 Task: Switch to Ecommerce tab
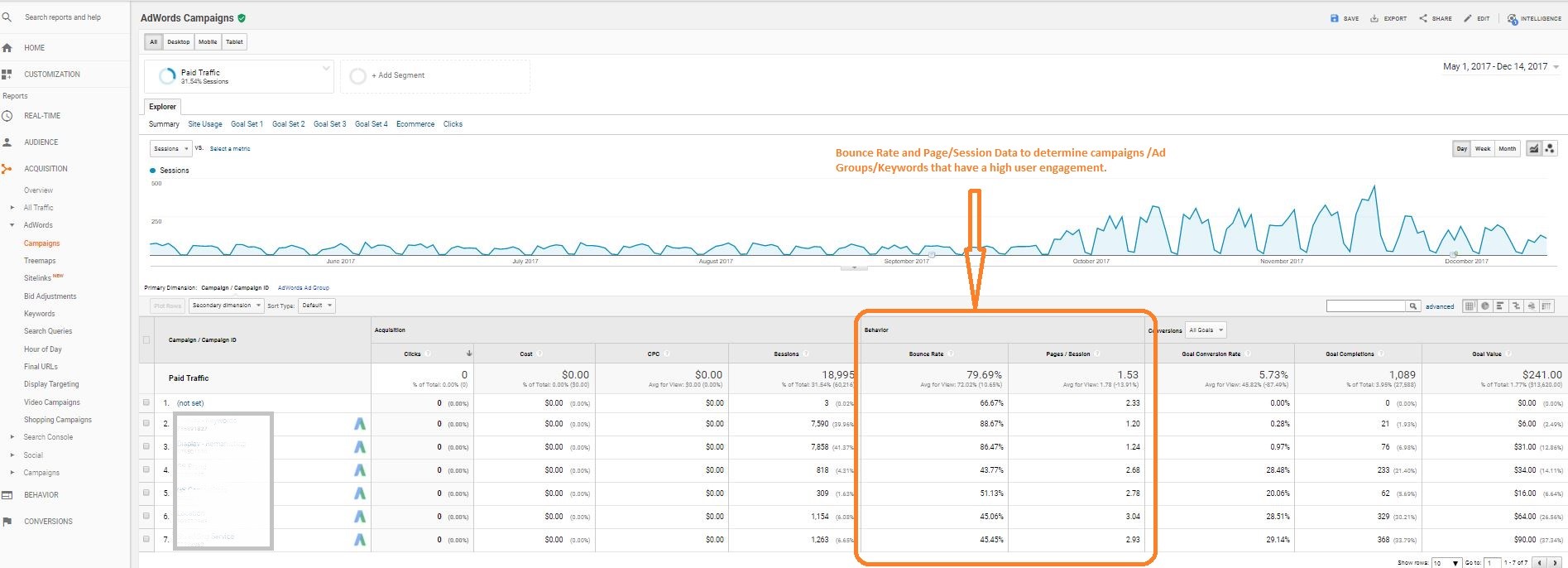click(415, 124)
